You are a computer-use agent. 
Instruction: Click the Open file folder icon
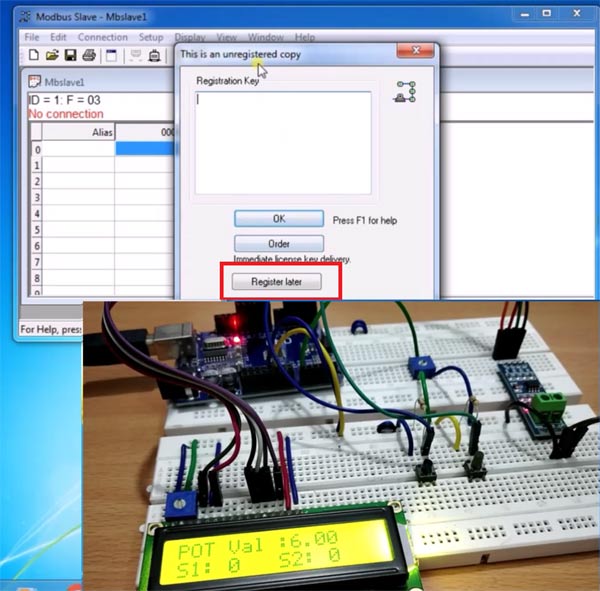pos(52,56)
